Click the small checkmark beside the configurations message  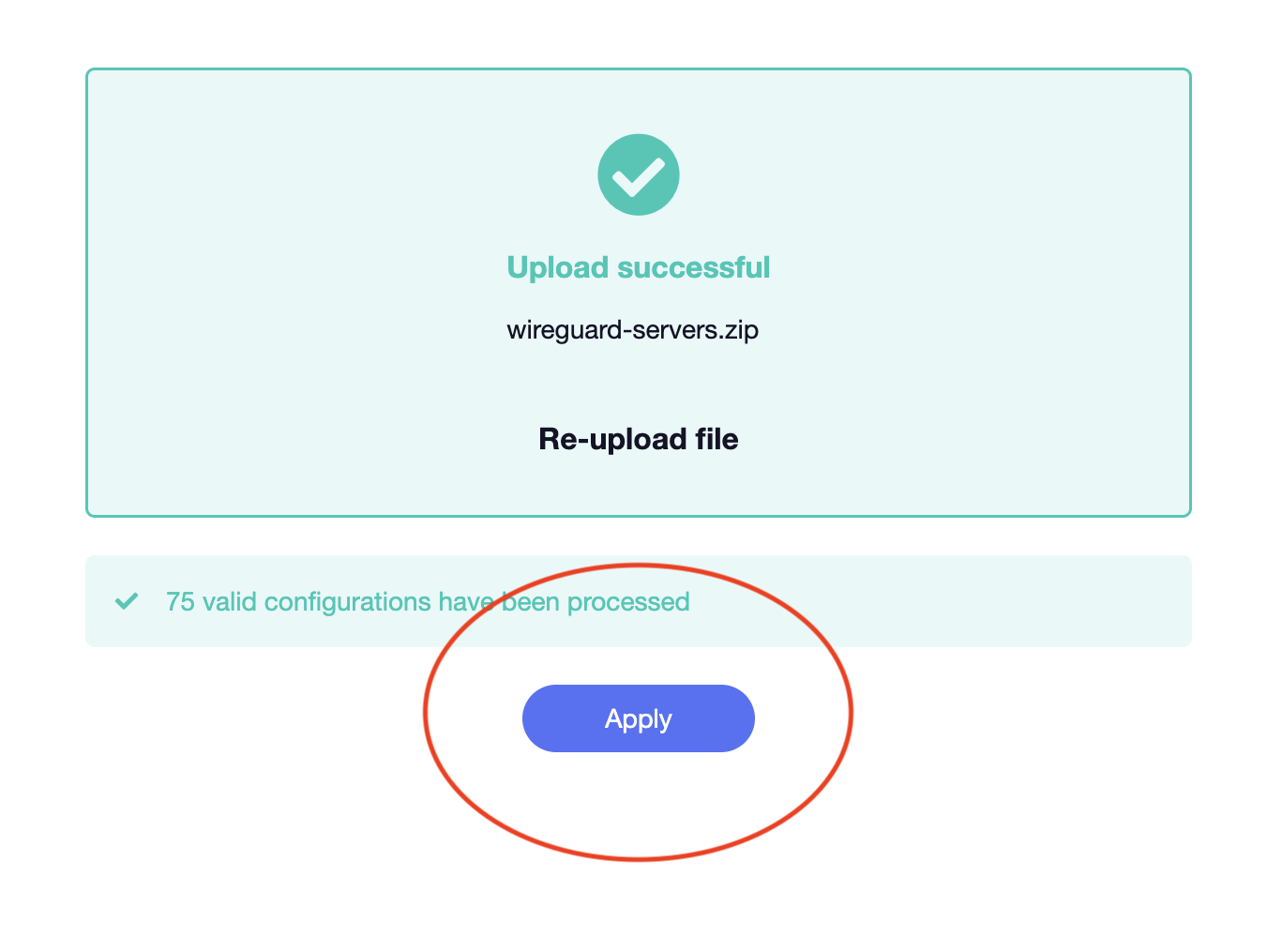tap(127, 601)
